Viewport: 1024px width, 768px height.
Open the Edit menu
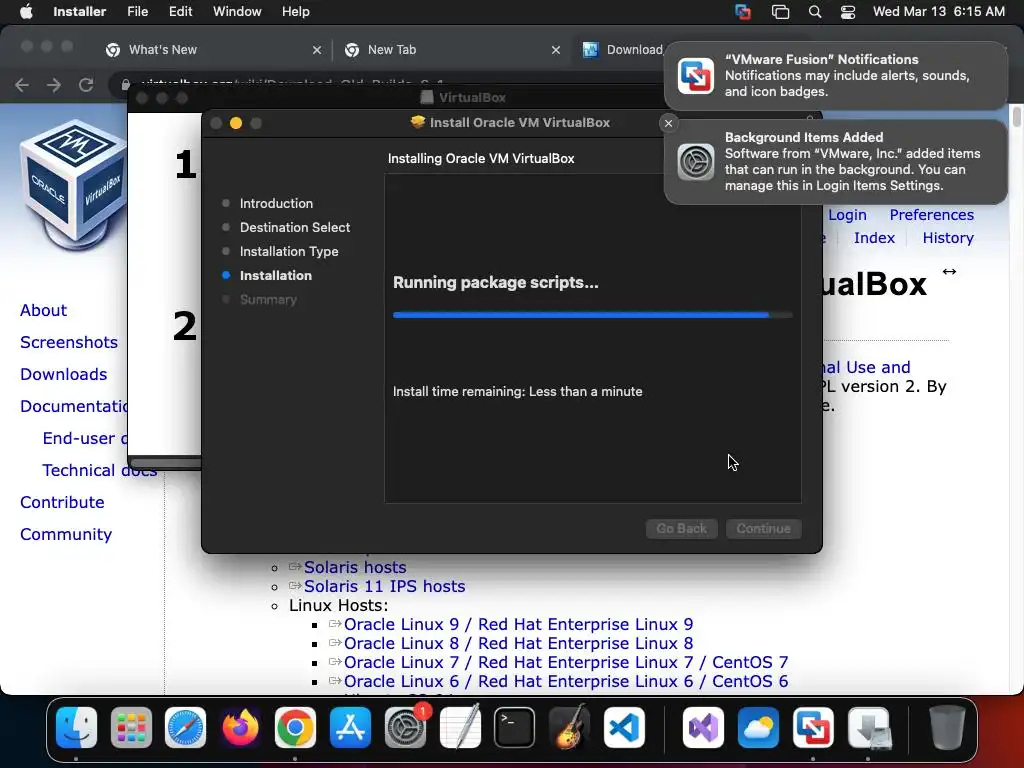(x=180, y=12)
